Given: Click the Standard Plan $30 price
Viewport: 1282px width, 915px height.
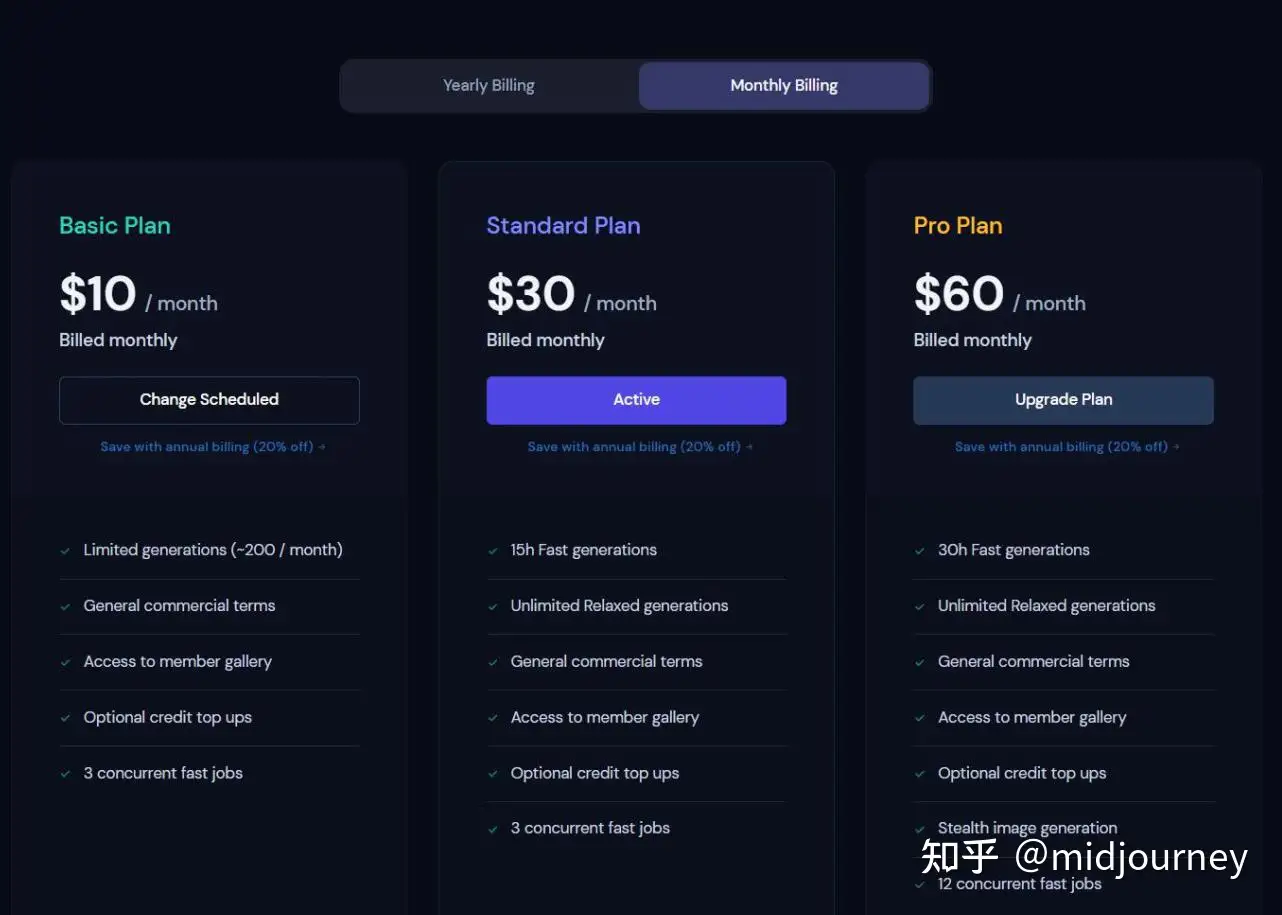Looking at the screenshot, I should click(531, 294).
